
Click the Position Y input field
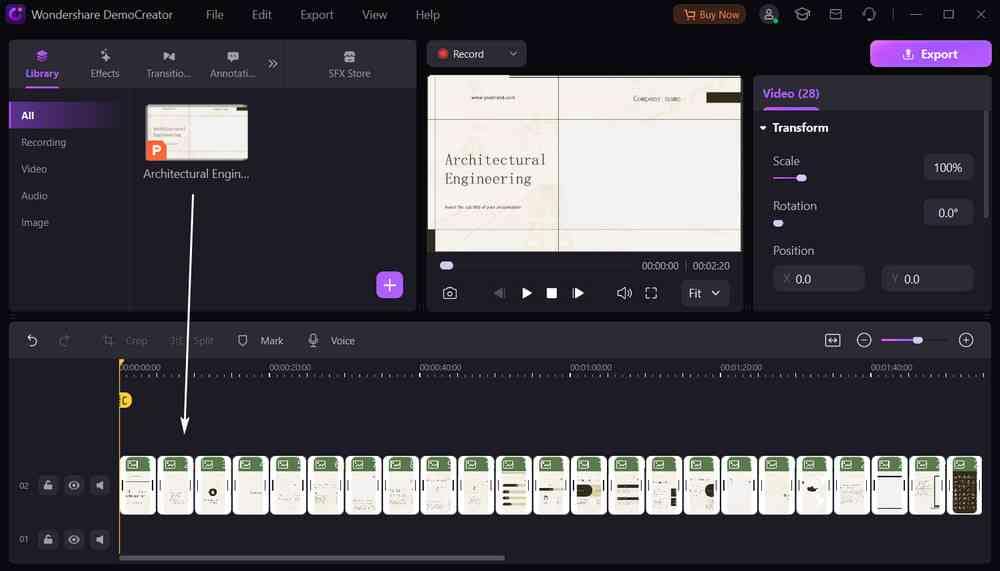(x=928, y=279)
